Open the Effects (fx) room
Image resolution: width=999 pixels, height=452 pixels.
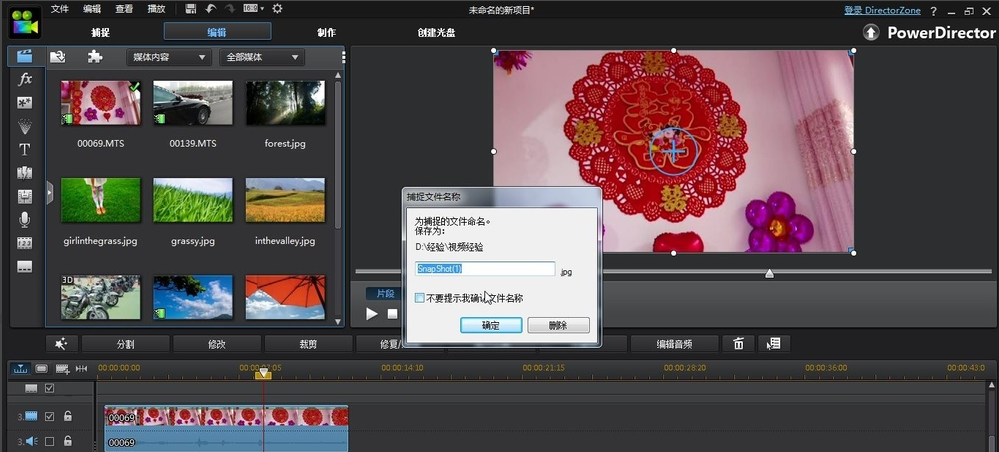click(x=25, y=79)
